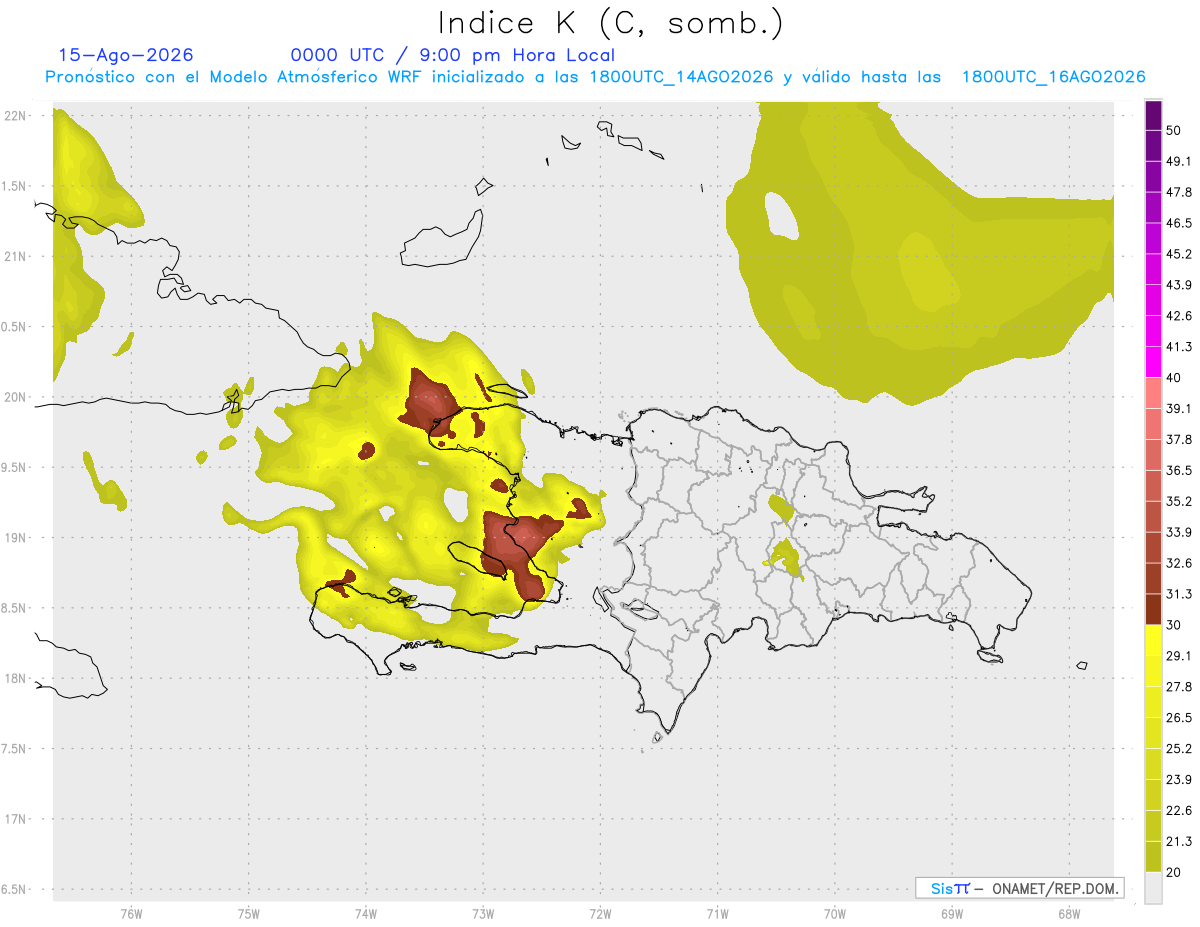Click the '45.2' value on color scale
The image size is (1200, 927).
pos(1179,254)
